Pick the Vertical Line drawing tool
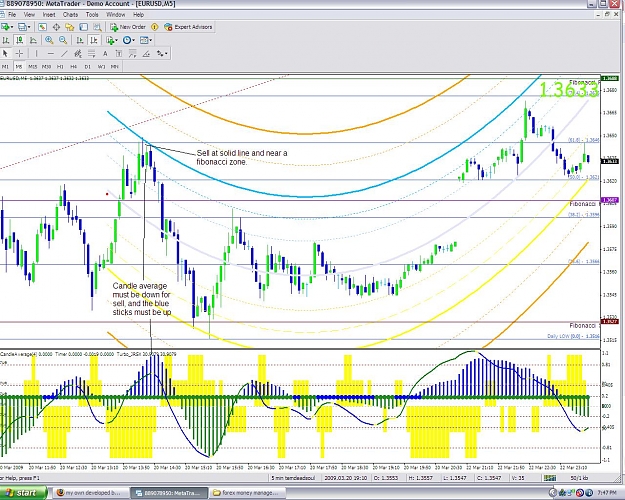 (x=36, y=53)
